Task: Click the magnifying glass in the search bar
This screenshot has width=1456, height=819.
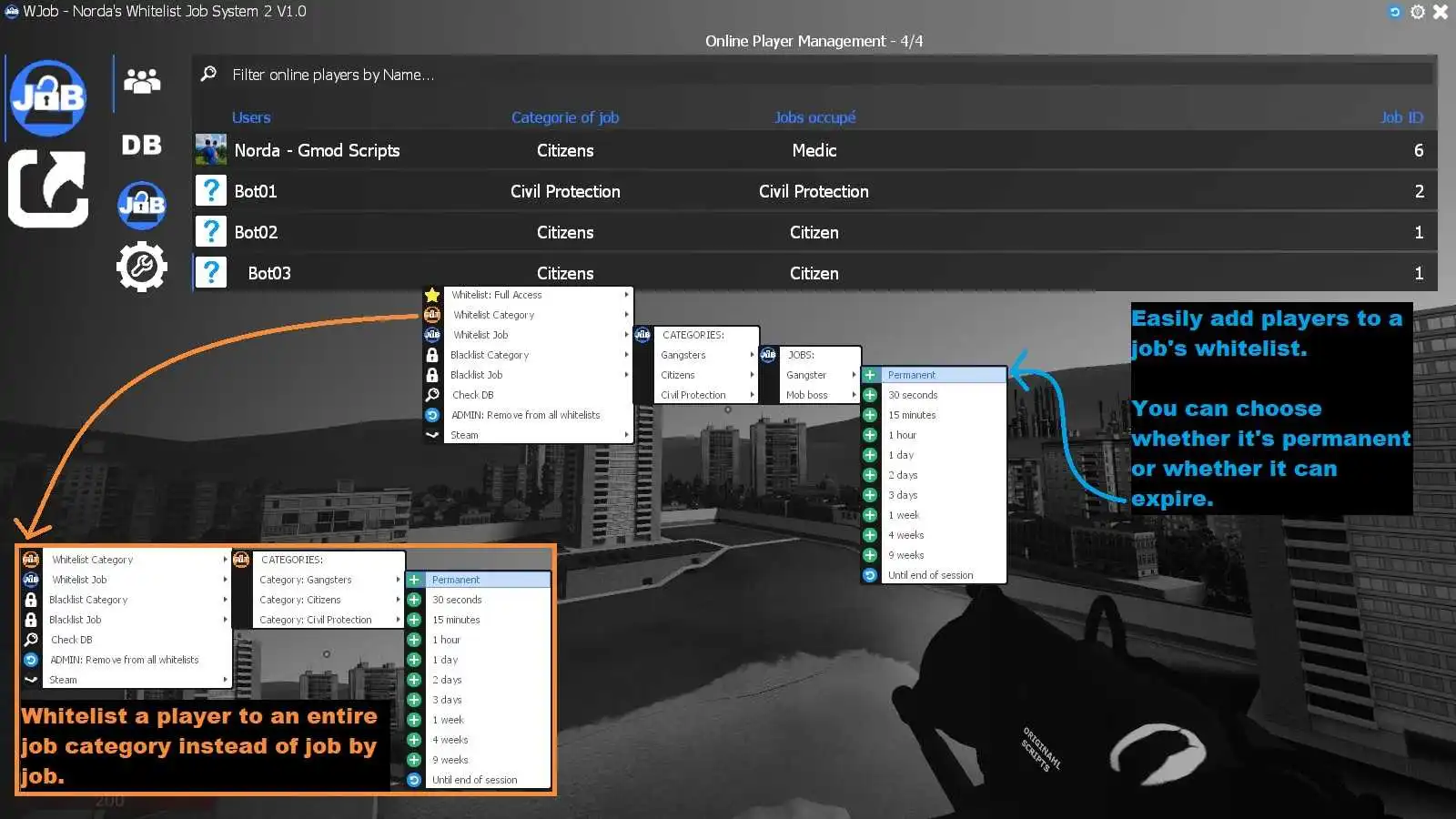Action: [208, 74]
